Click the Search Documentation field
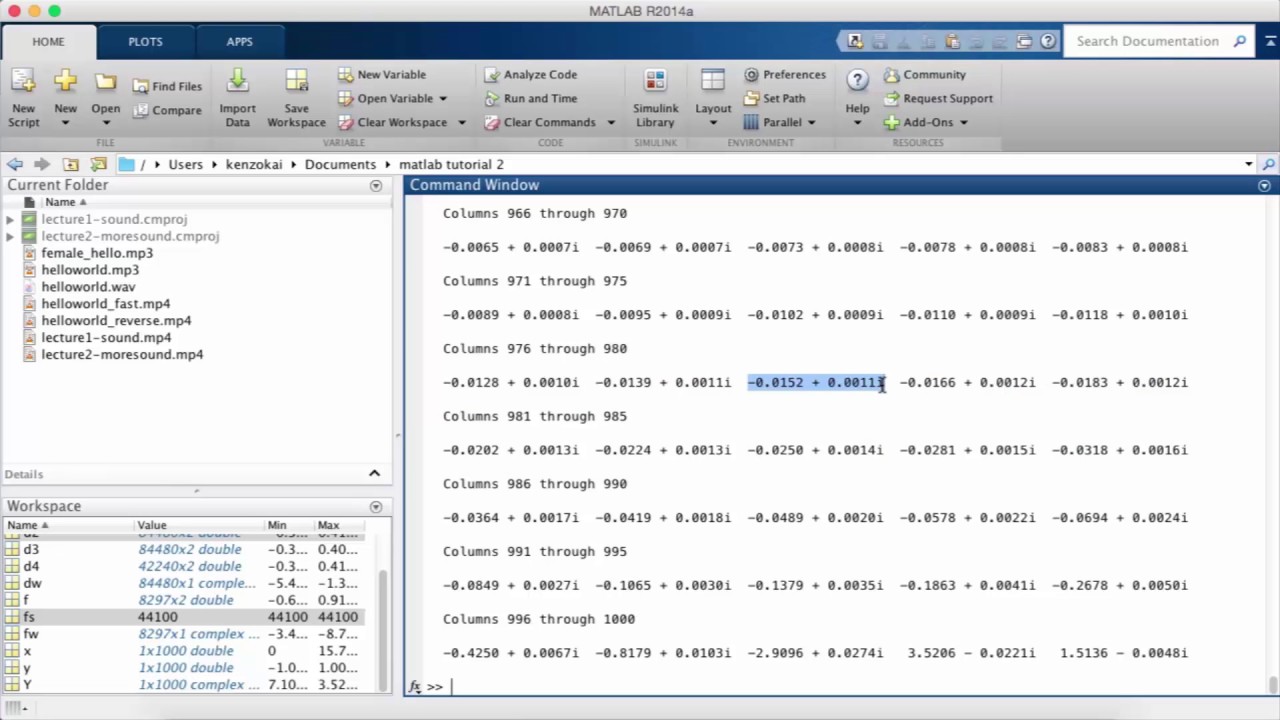 tap(1148, 41)
